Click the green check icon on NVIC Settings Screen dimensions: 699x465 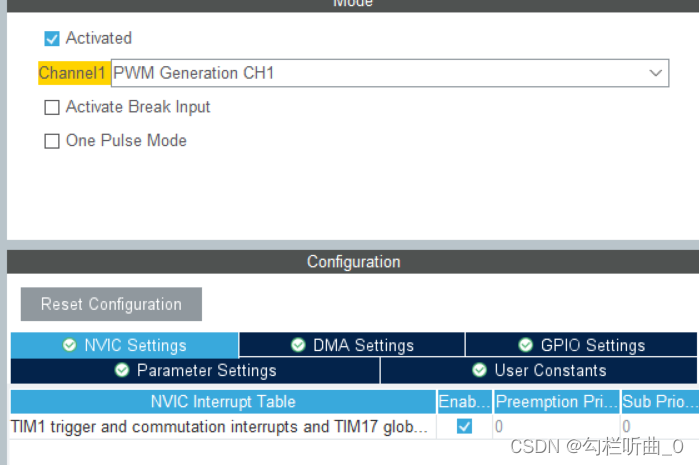click(x=69, y=345)
